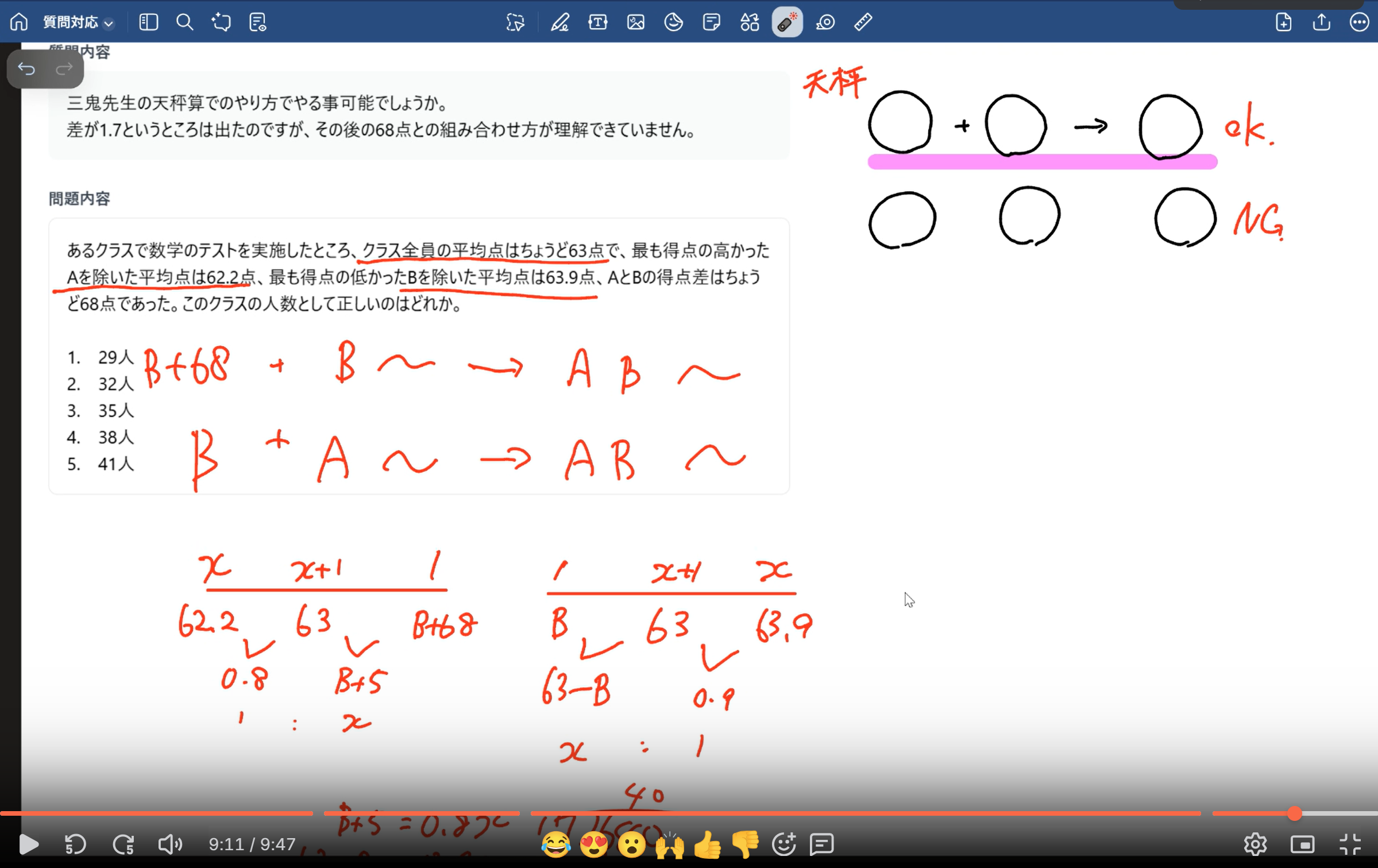Click the home icon
Viewport: 1378px width, 868px height.
click(x=19, y=22)
